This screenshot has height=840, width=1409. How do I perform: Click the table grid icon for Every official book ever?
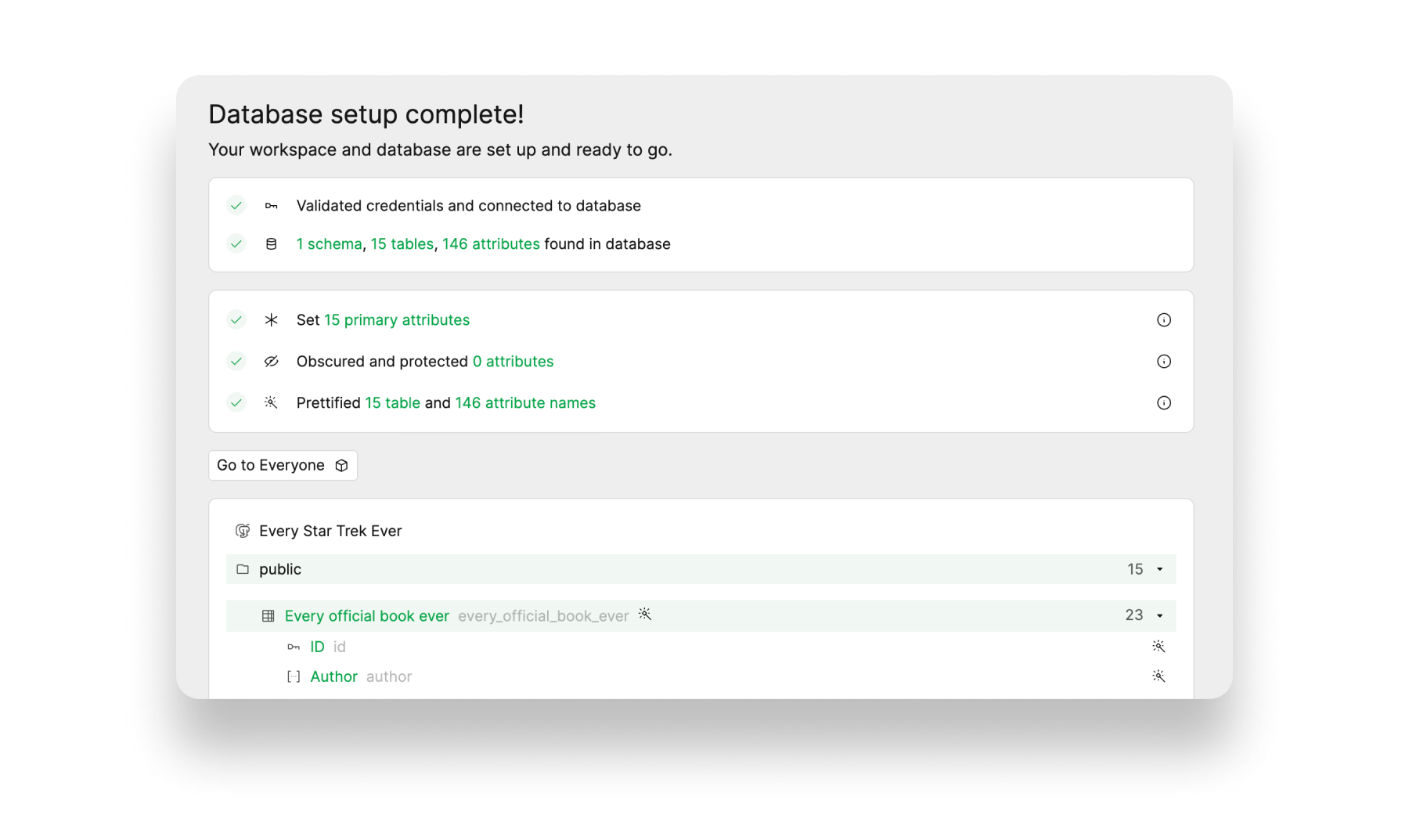(x=268, y=615)
